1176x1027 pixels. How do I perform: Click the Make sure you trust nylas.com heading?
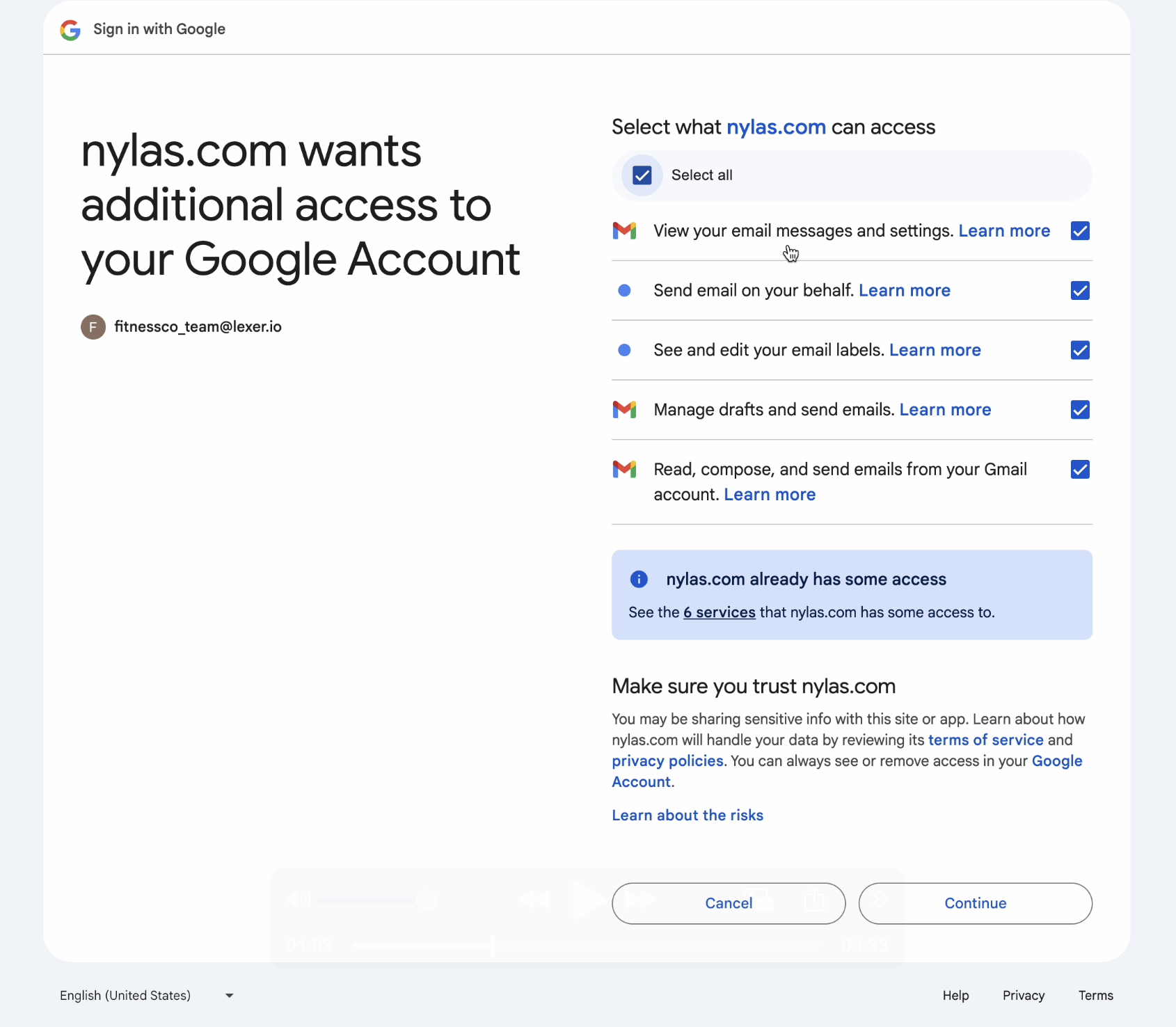754,687
